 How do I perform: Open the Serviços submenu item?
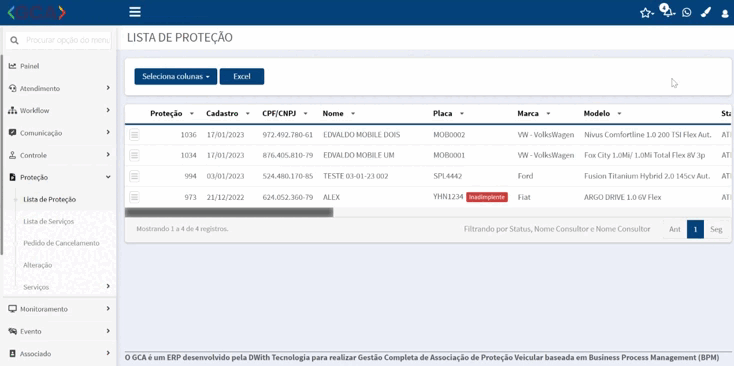36,287
